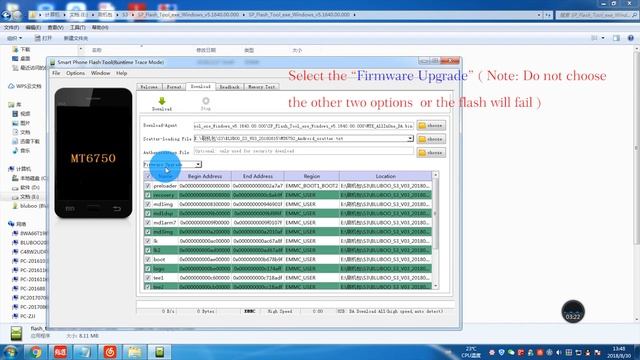Toggle the Explorer preview pane icon
Screen dimensions: 640x360
point(616,38)
